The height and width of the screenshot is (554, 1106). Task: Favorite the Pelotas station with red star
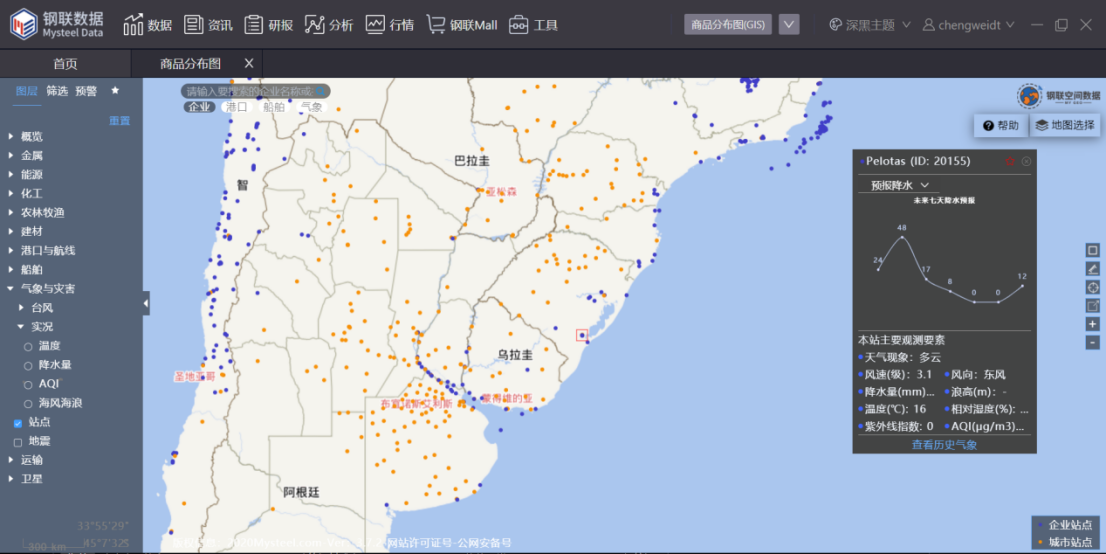tap(1009, 161)
